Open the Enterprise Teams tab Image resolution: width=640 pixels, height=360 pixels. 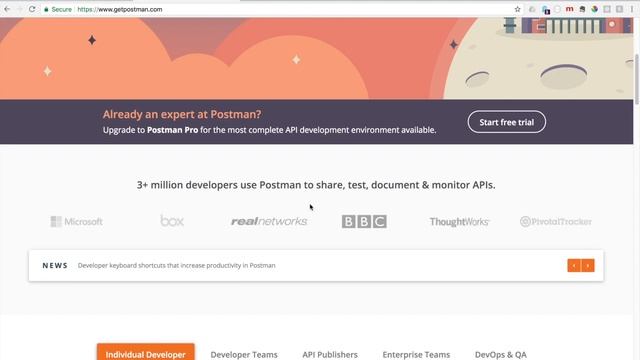[x=416, y=355]
